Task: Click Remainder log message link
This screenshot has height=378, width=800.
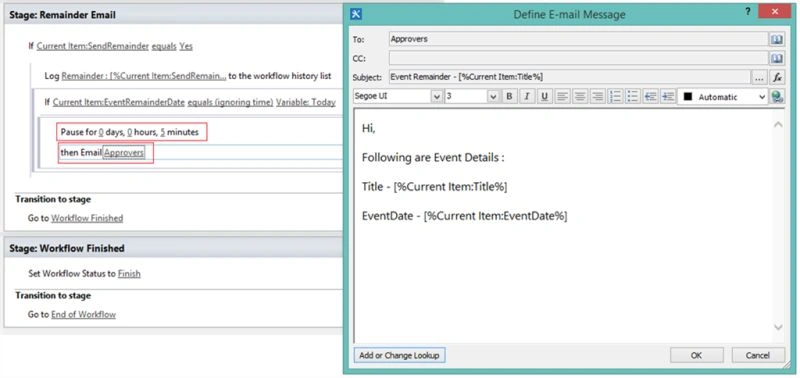Action: [144, 76]
